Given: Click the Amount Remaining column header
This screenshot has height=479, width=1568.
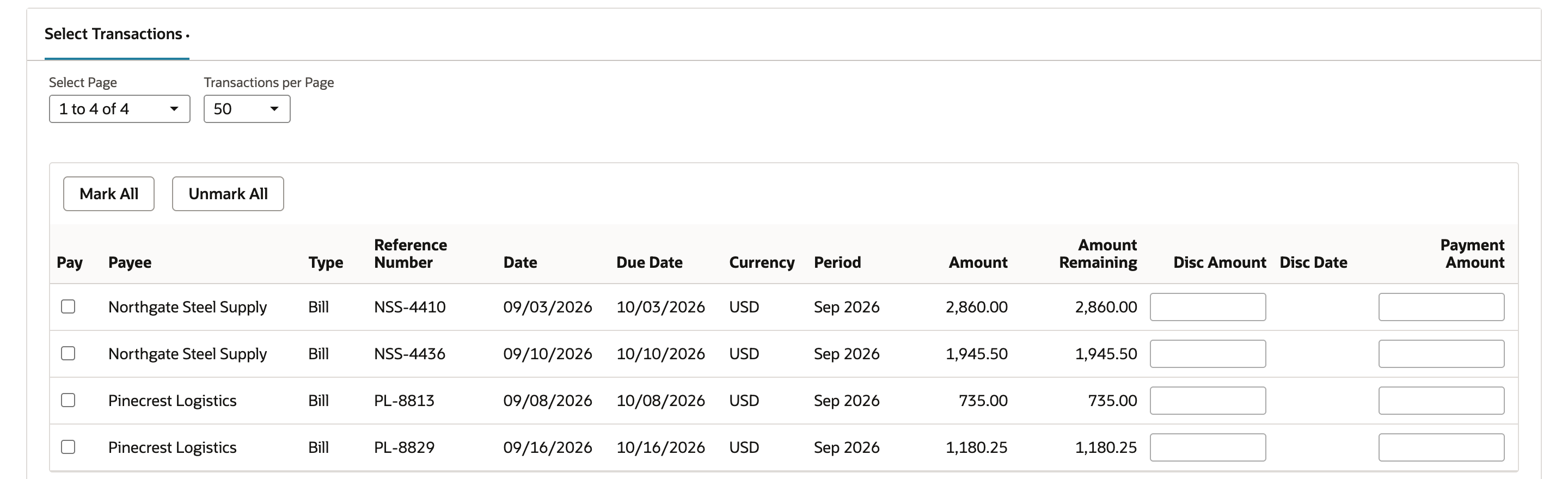Looking at the screenshot, I should pos(1098,254).
